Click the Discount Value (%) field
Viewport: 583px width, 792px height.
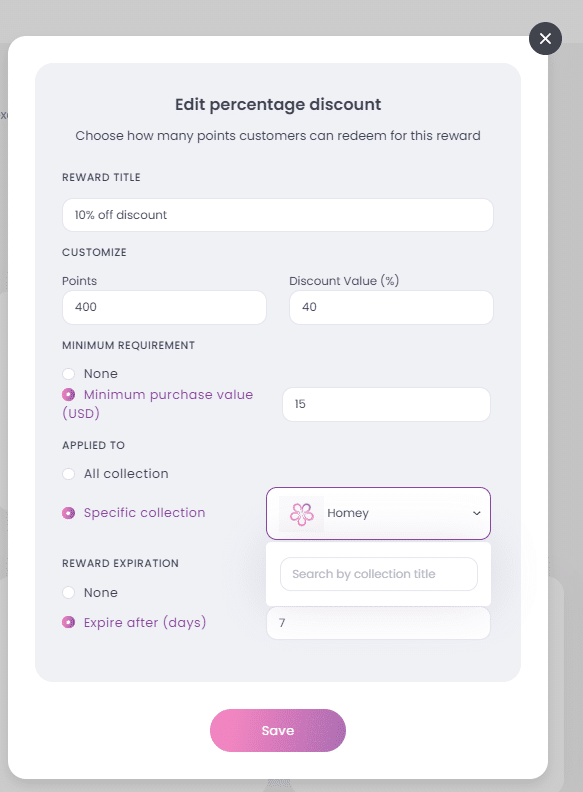[x=391, y=307]
